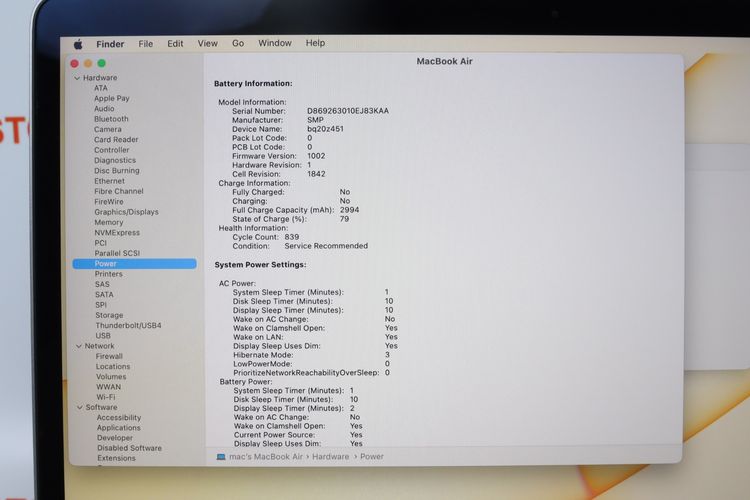
Task: Click the System Power Settings heading
Action: click(260, 265)
